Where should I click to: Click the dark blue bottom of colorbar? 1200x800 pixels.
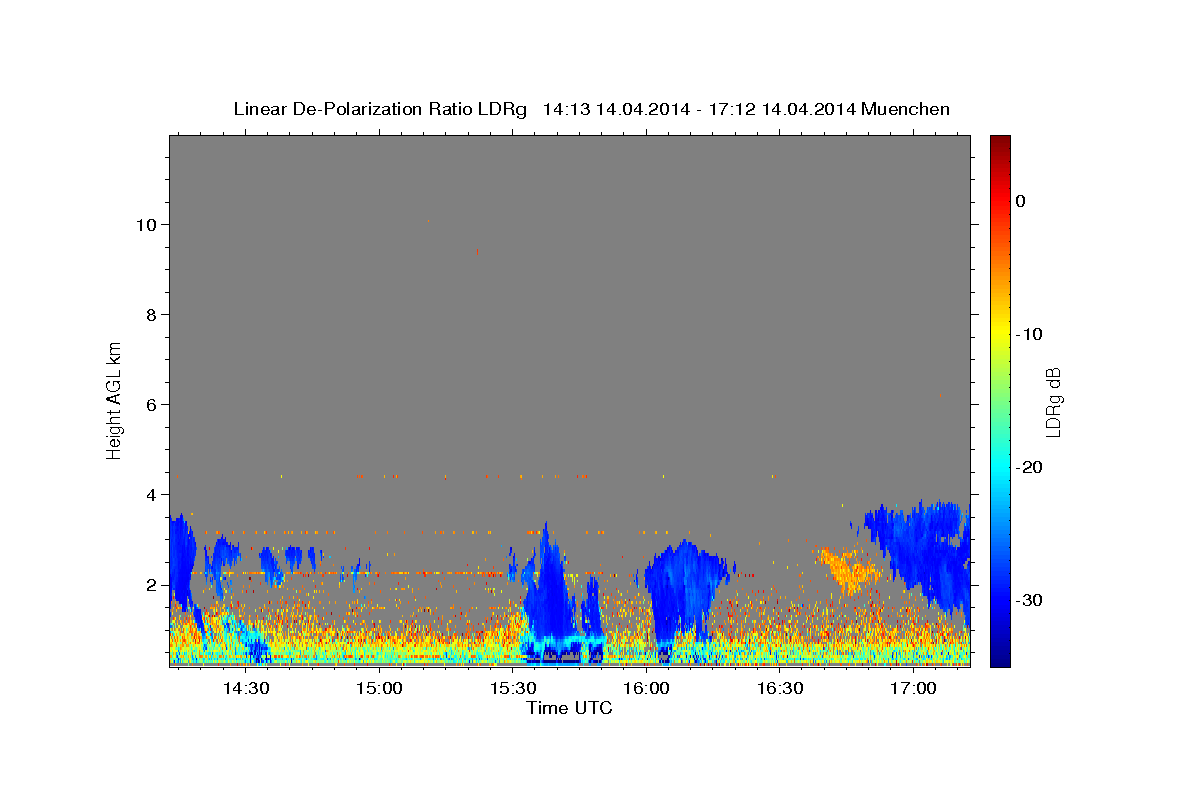click(1000, 659)
